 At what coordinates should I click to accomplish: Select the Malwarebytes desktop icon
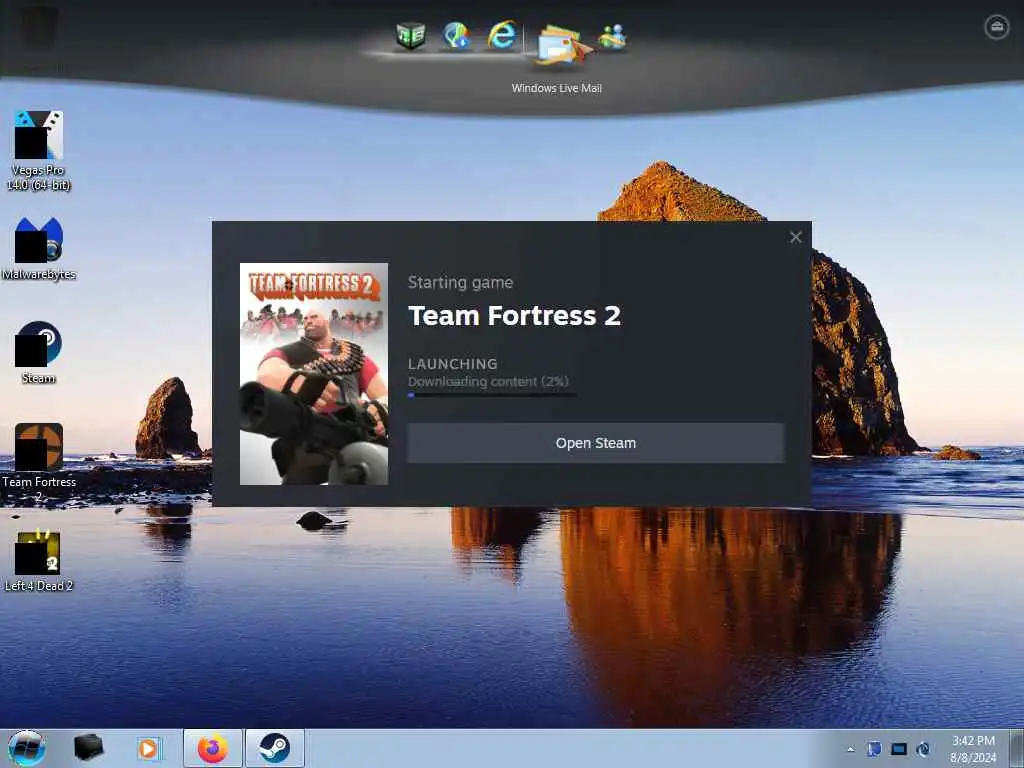(x=39, y=248)
